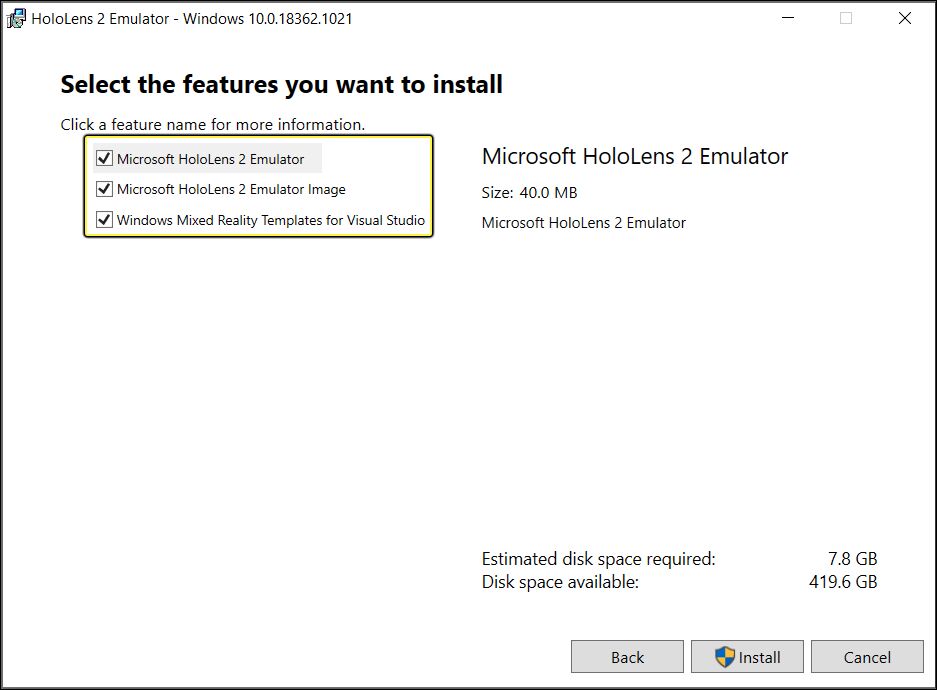Uncheck Microsoft HoloLens 2 Emulator Image
The height and width of the screenshot is (690, 937).
coord(107,189)
